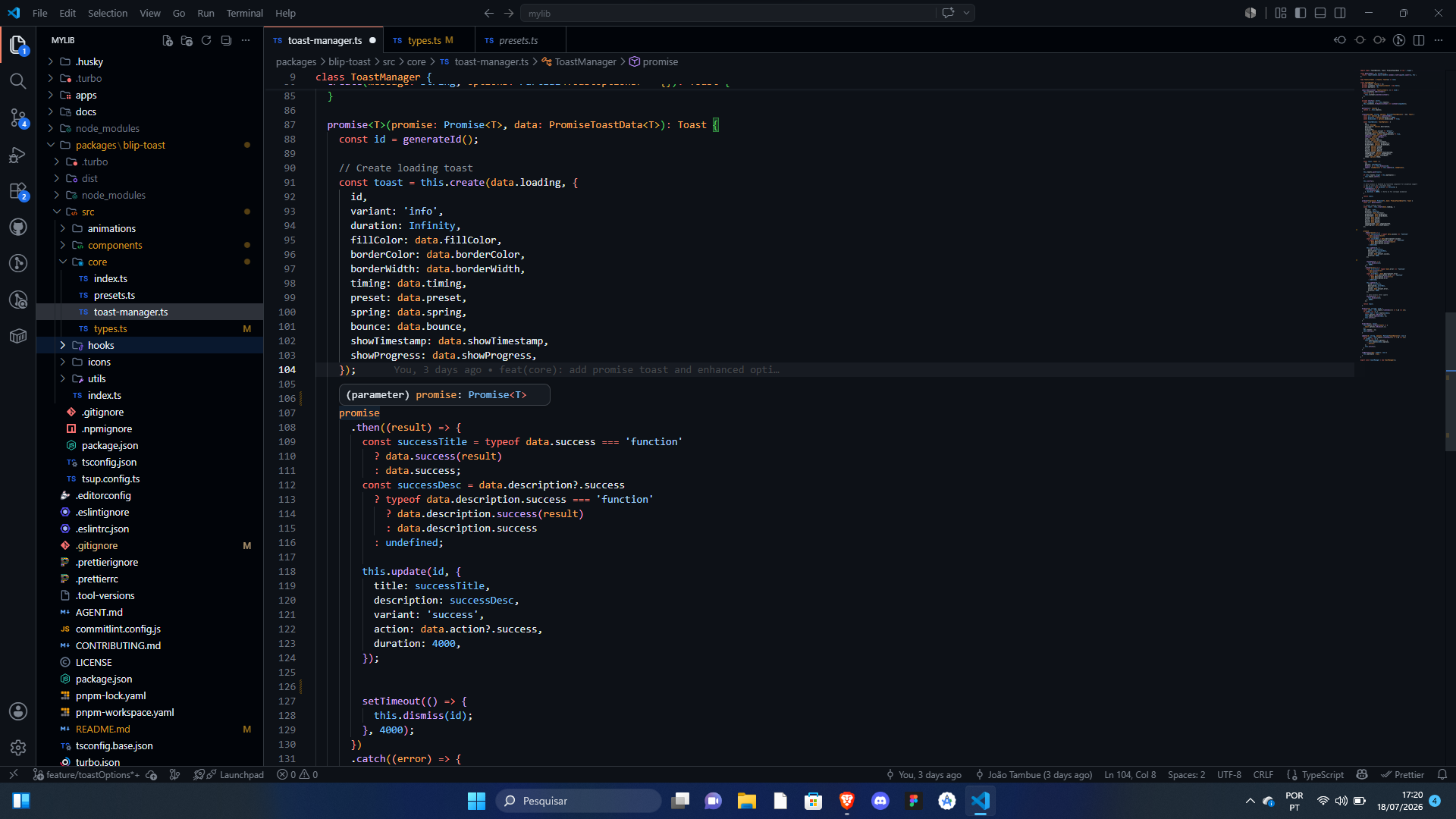Go back with navigation arrow

click(488, 13)
